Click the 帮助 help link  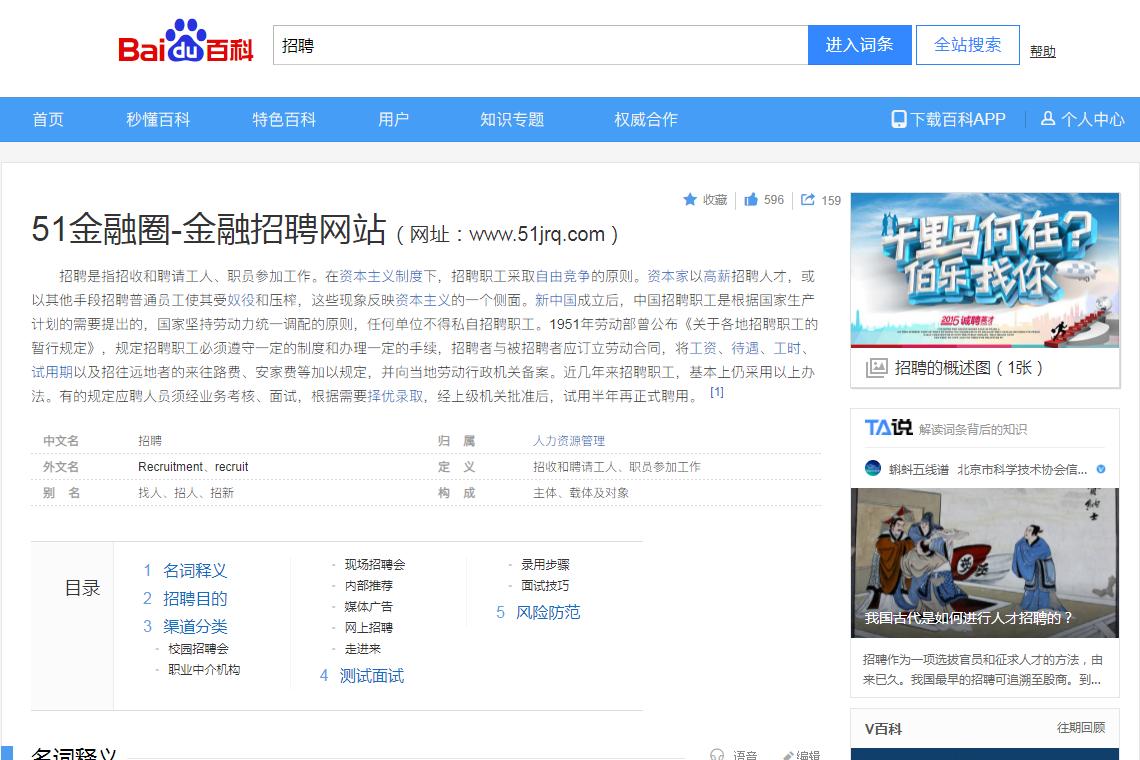1041,50
